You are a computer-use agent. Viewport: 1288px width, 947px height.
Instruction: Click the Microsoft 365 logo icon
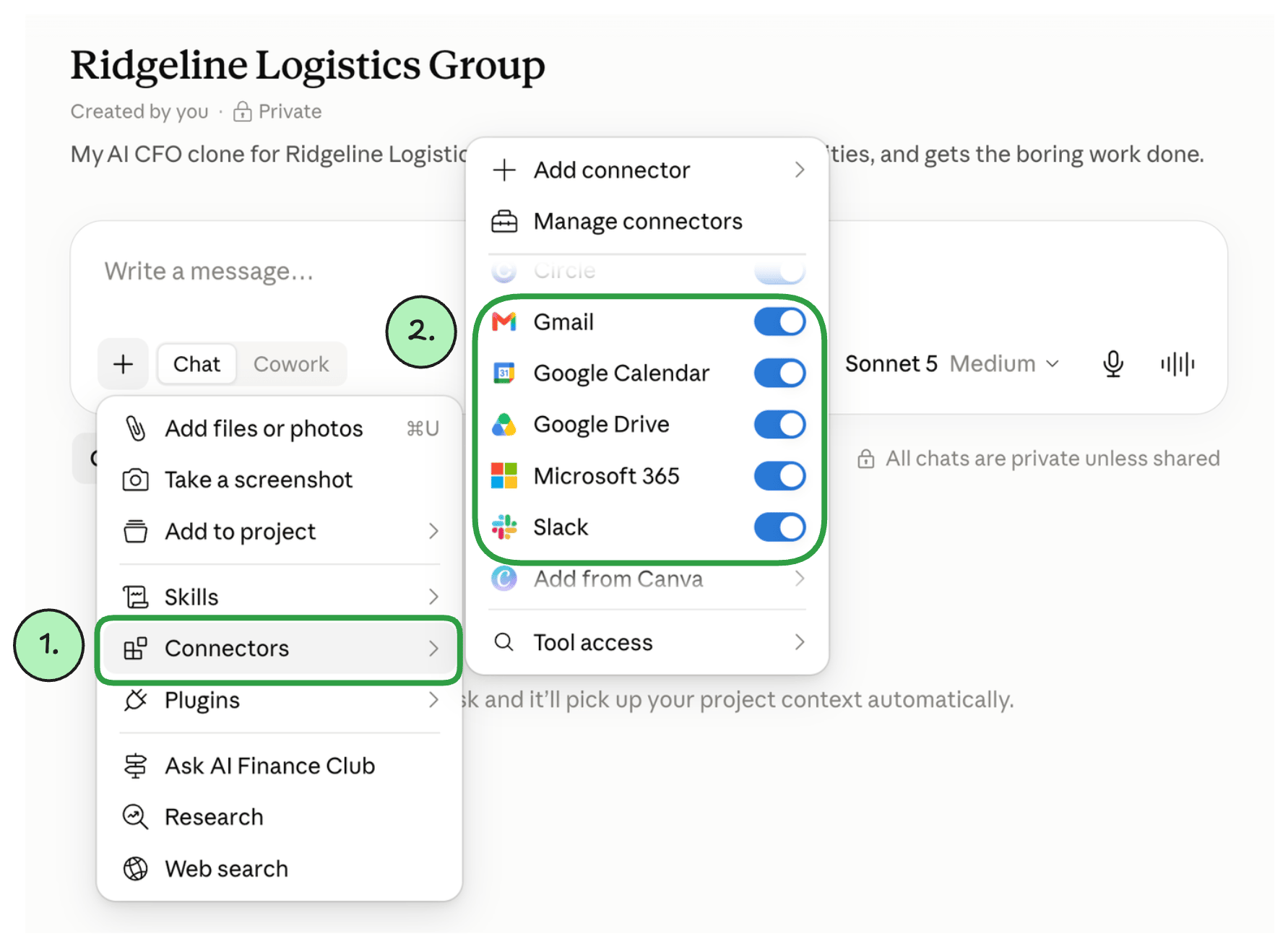(x=503, y=476)
